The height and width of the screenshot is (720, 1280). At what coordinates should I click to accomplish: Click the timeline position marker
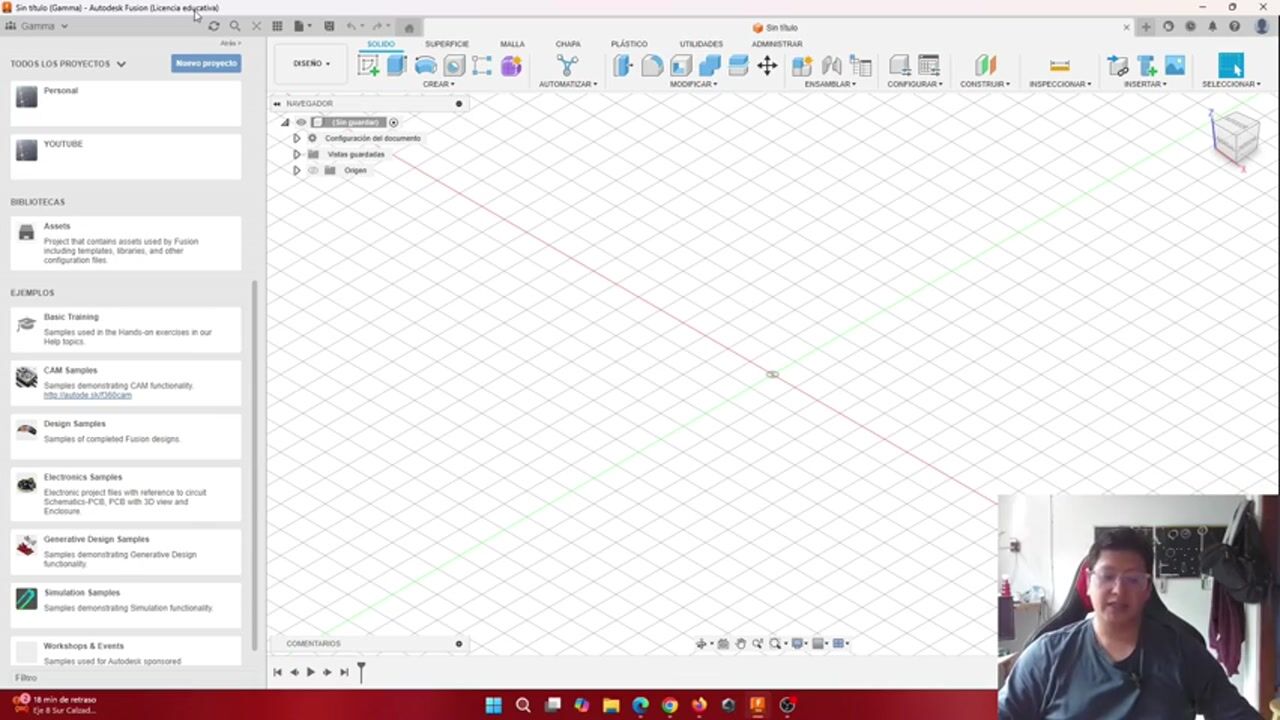361,670
